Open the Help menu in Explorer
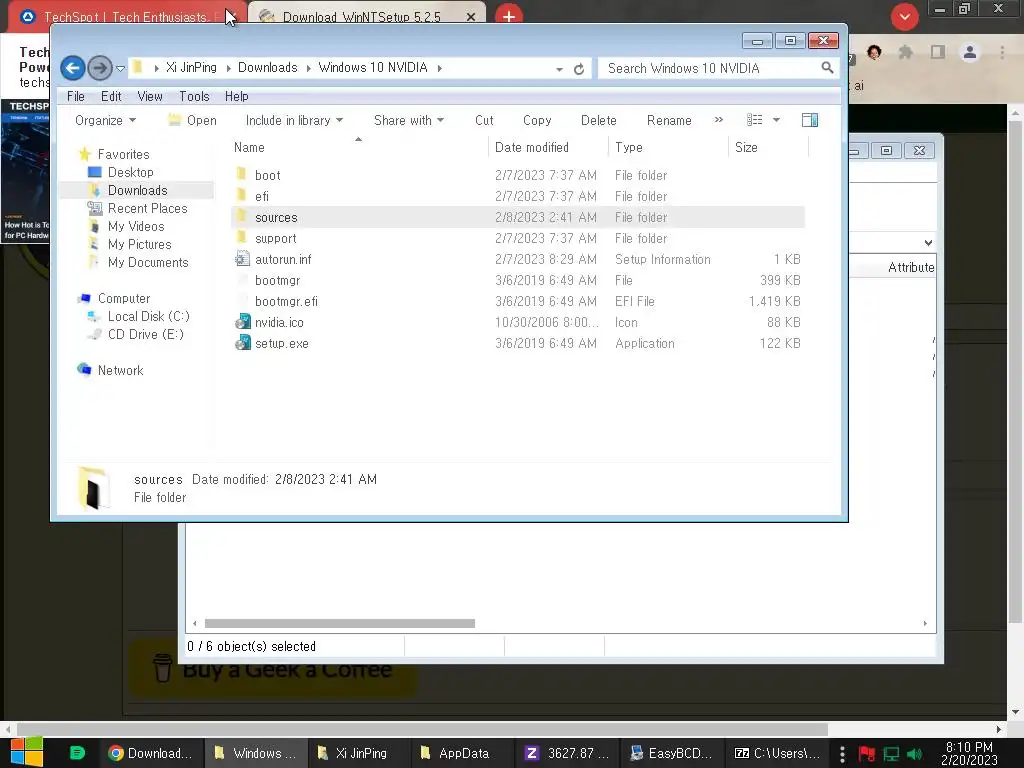The height and width of the screenshot is (768, 1024). [236, 96]
